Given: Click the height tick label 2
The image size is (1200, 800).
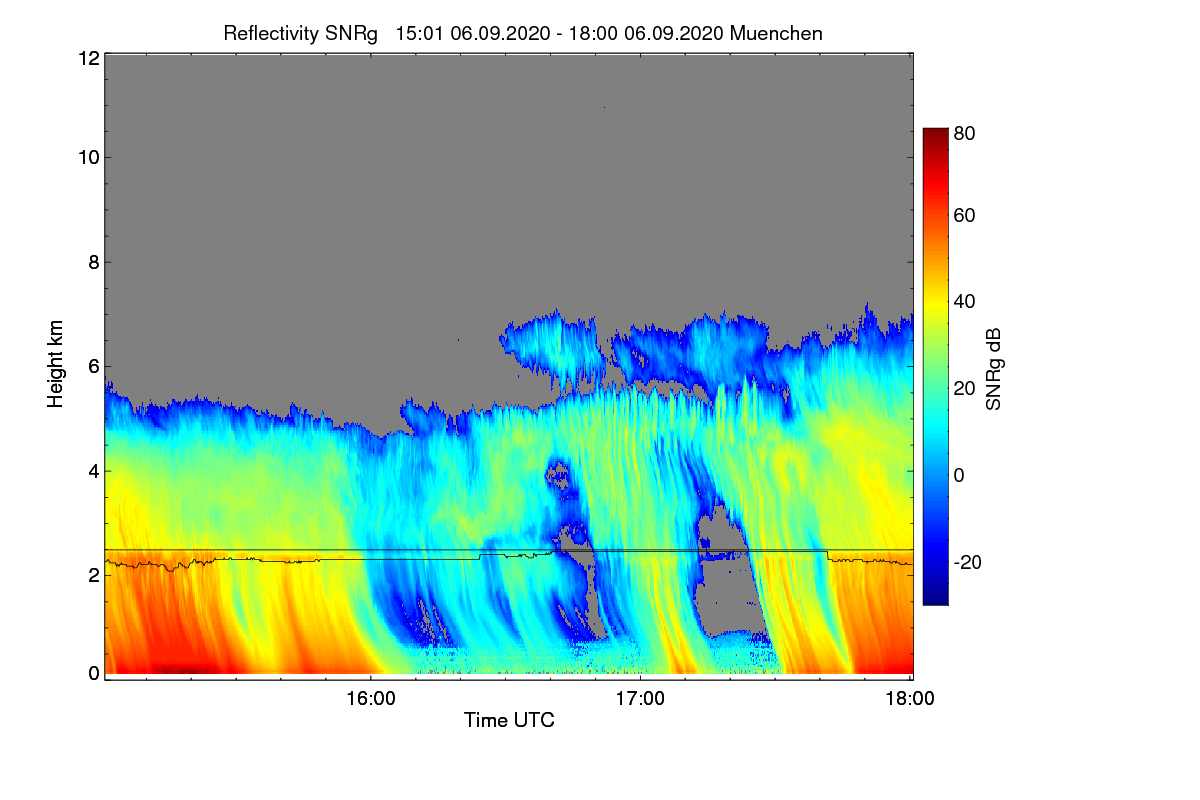Looking at the screenshot, I should click(93, 574).
